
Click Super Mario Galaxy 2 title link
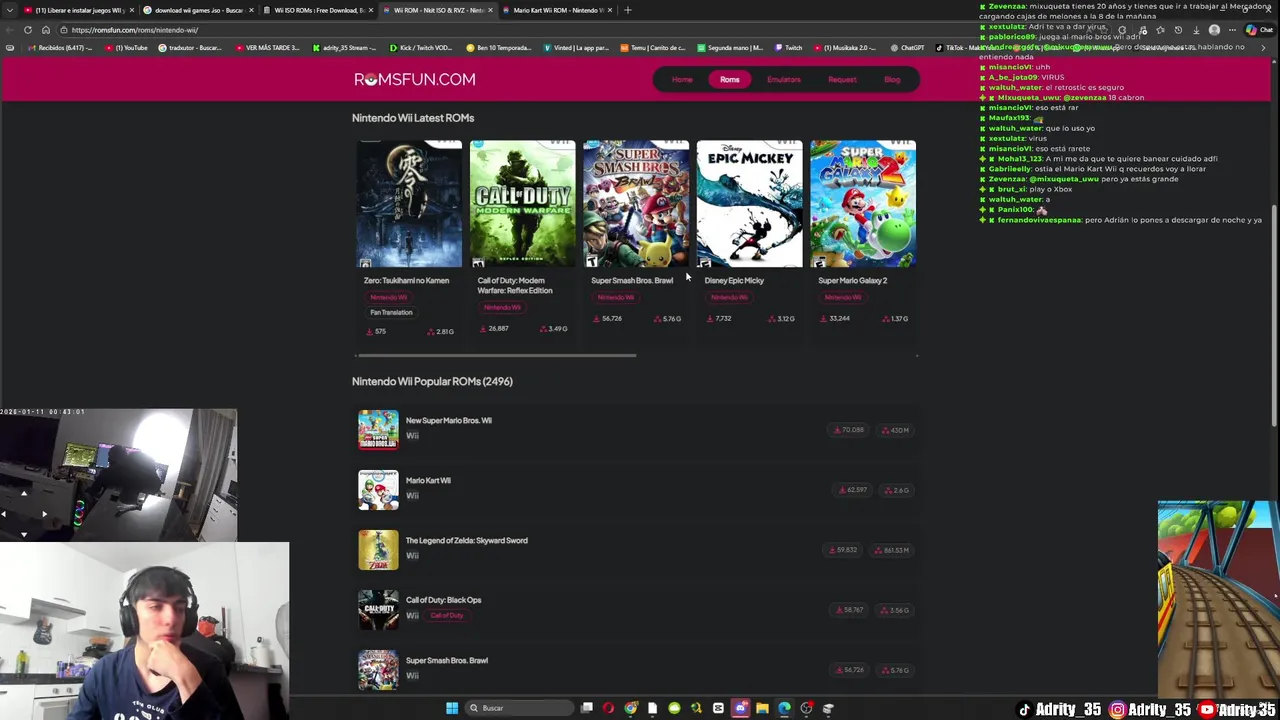pos(852,280)
